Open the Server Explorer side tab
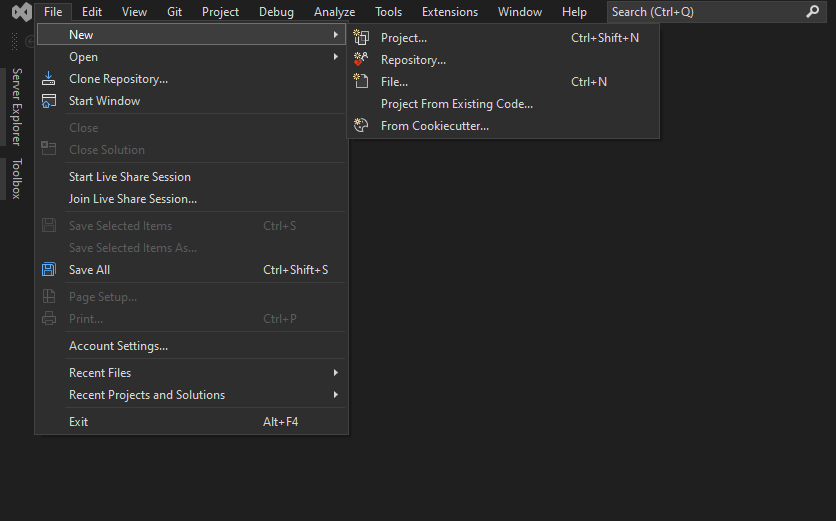 coord(16,107)
